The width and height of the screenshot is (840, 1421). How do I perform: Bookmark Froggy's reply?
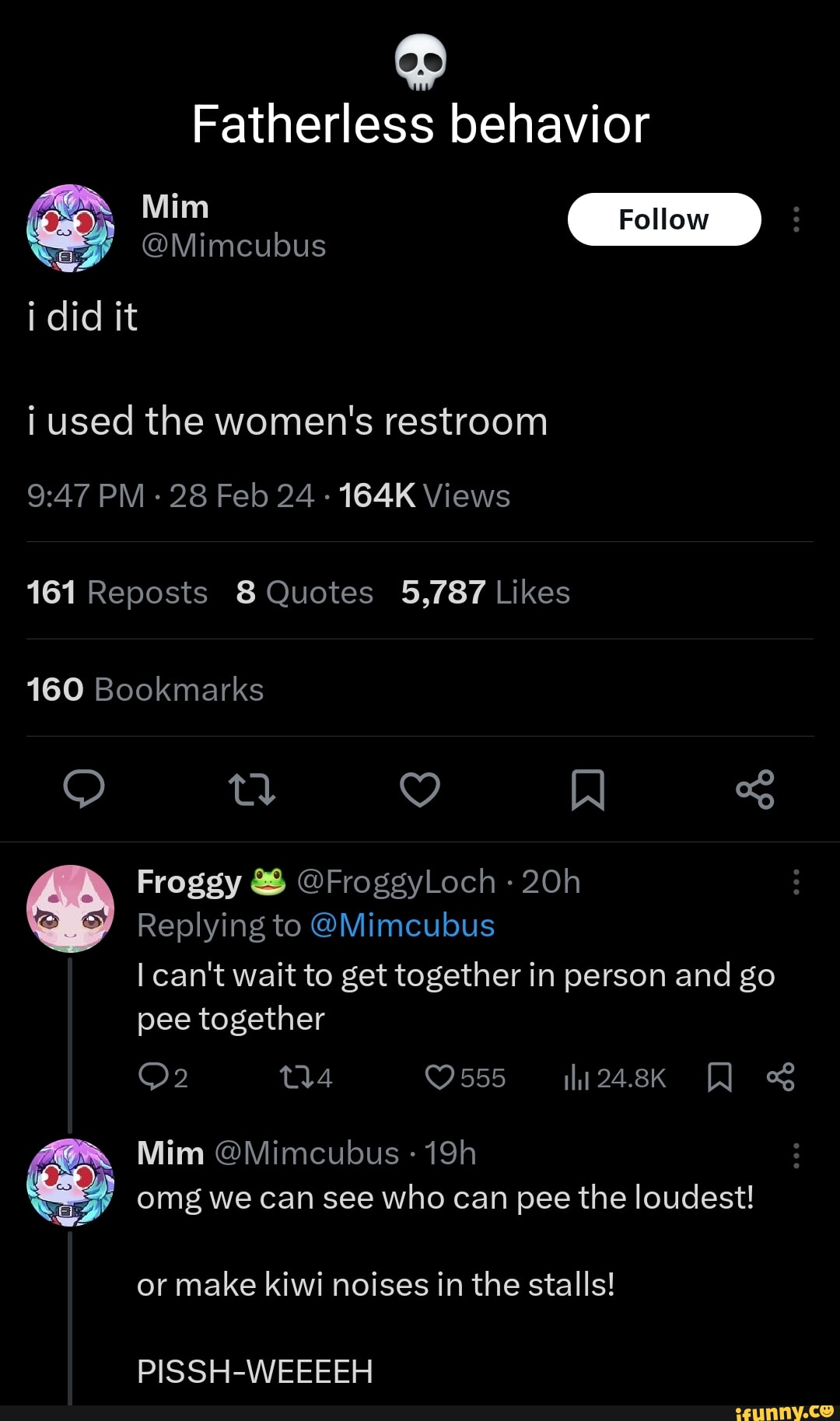tap(719, 1077)
